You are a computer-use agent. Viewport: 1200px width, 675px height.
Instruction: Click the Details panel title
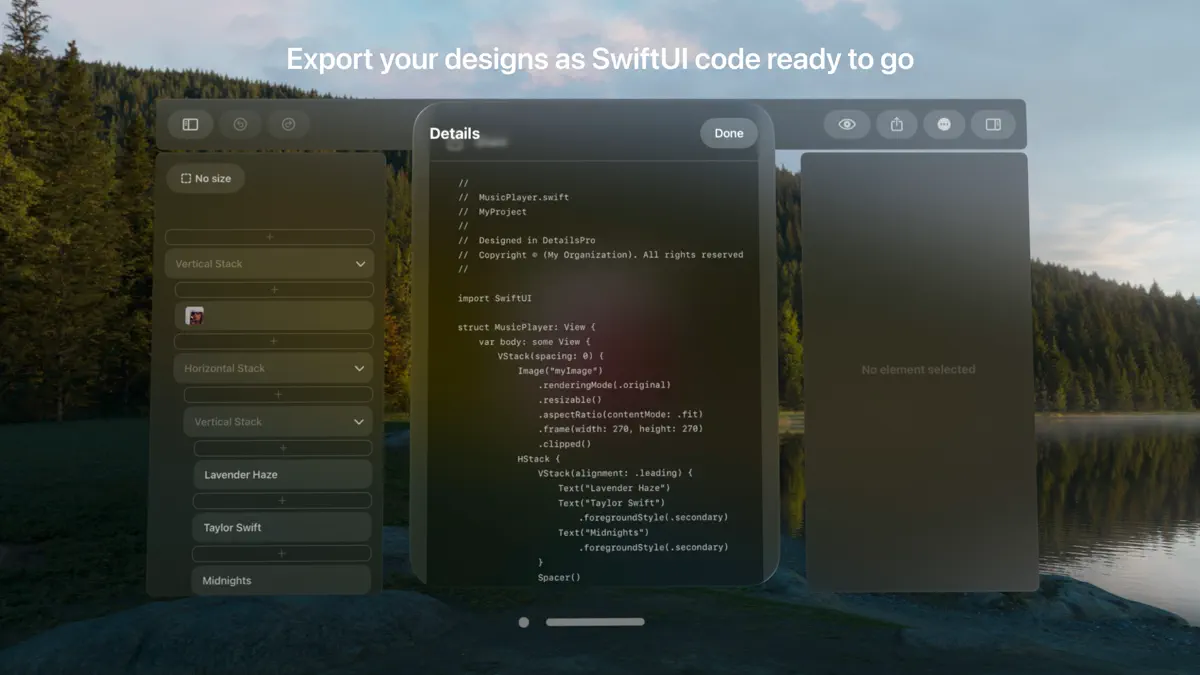tap(455, 132)
